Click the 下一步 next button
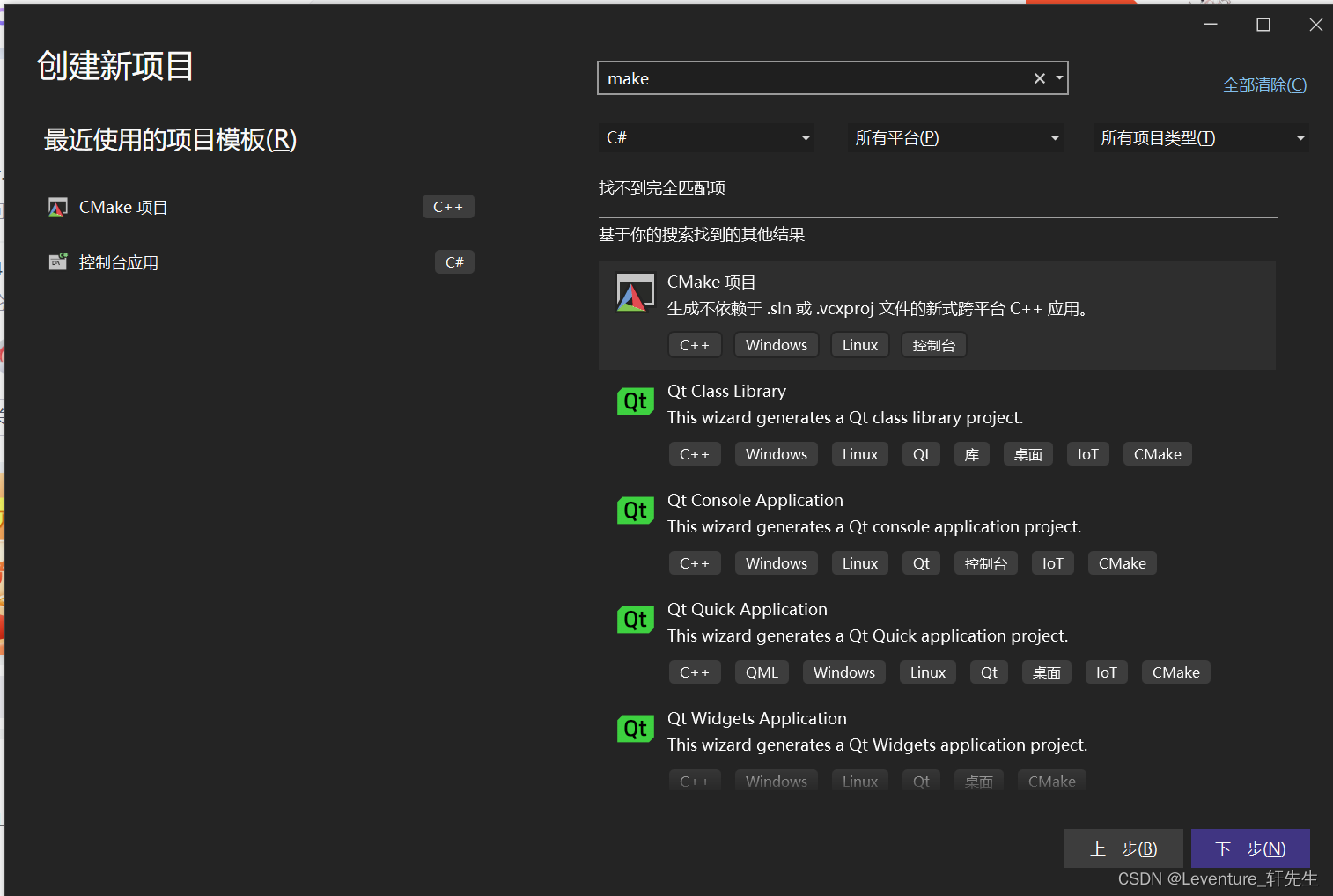The height and width of the screenshot is (896, 1333). click(1250, 848)
